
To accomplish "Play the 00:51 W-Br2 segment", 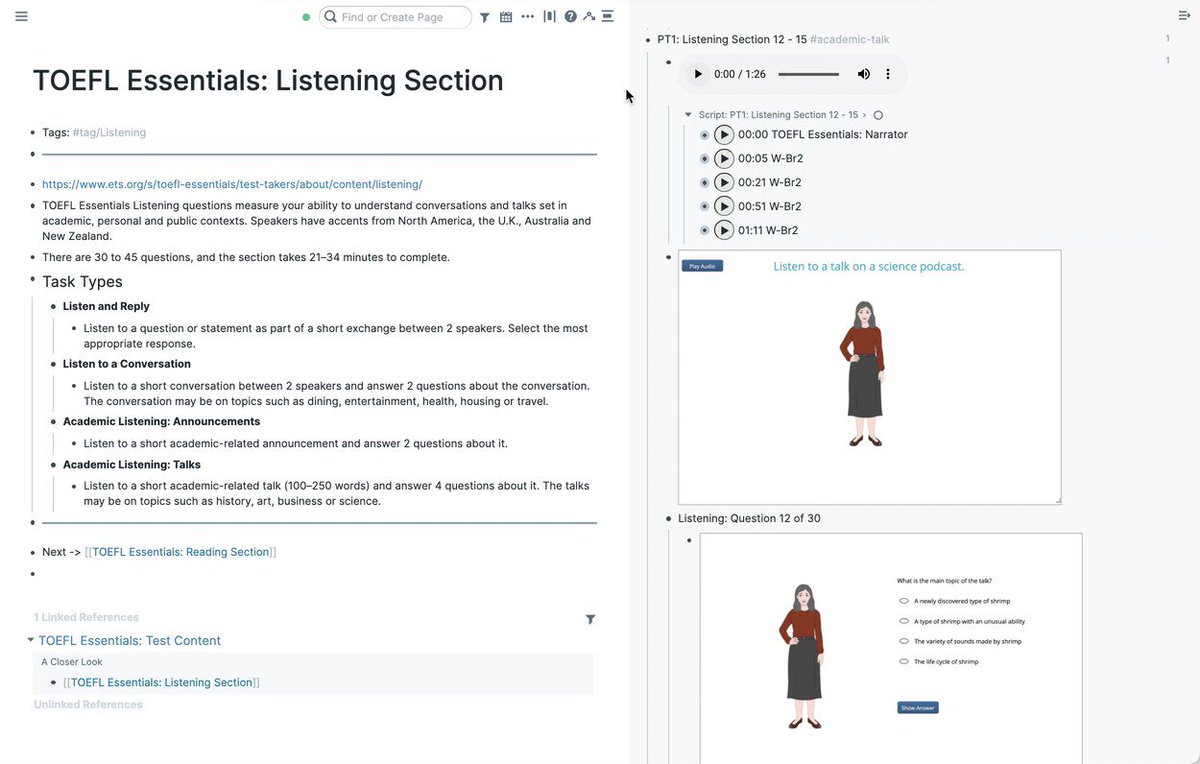I will 724,206.
